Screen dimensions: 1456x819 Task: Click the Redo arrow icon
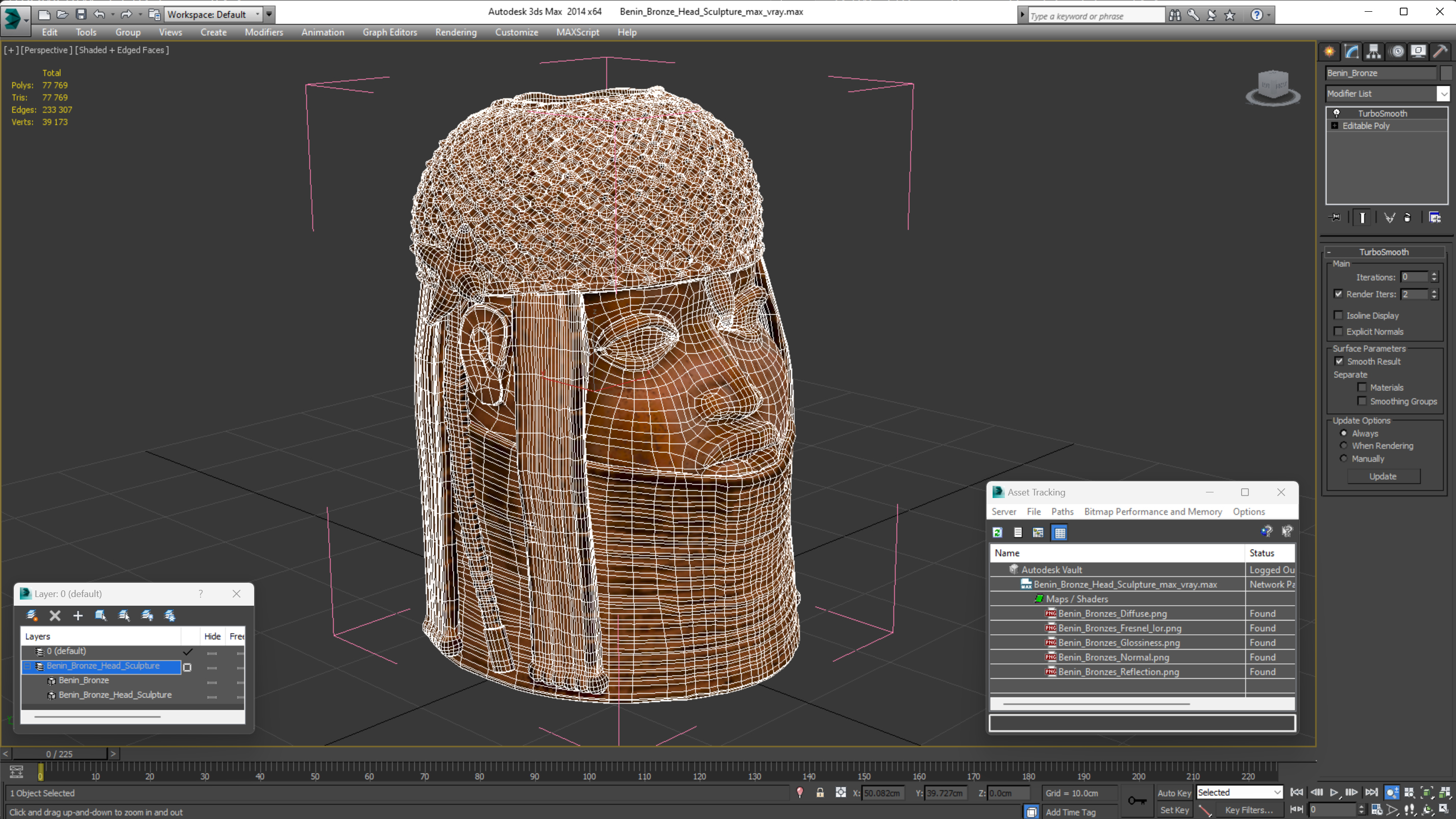126,14
